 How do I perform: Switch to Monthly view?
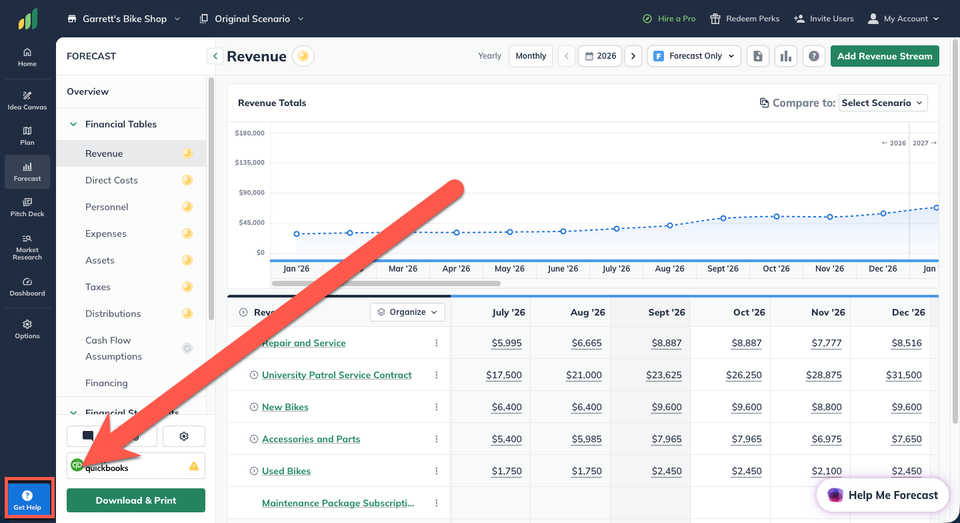[531, 56]
